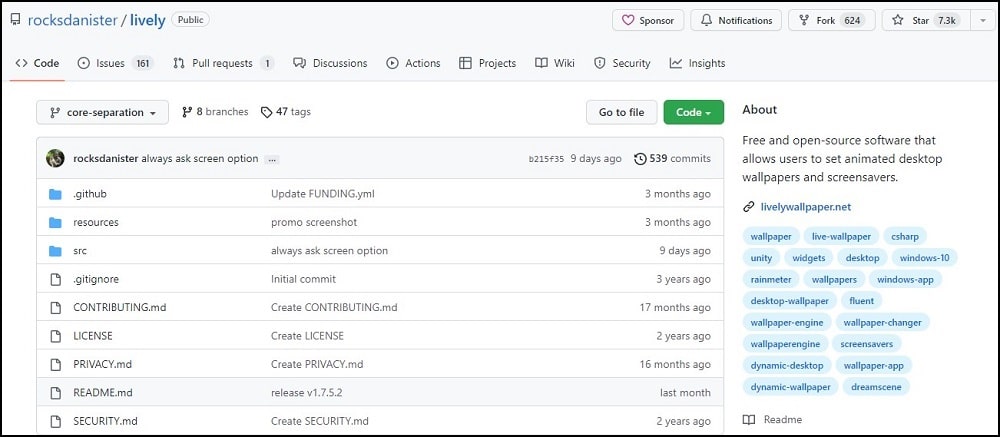Open the Readme link in About

click(773, 419)
